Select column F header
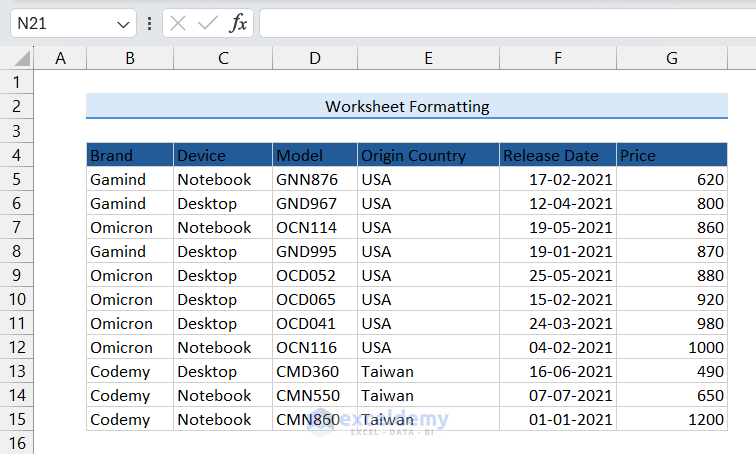 pyautogui.click(x=558, y=58)
